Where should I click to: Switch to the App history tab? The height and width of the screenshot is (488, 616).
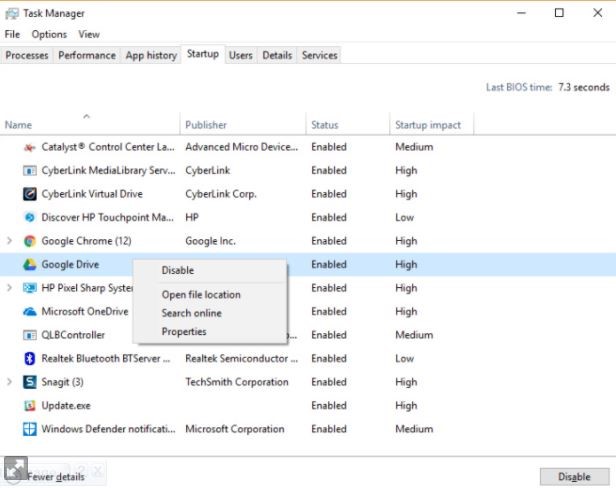pyautogui.click(x=151, y=55)
